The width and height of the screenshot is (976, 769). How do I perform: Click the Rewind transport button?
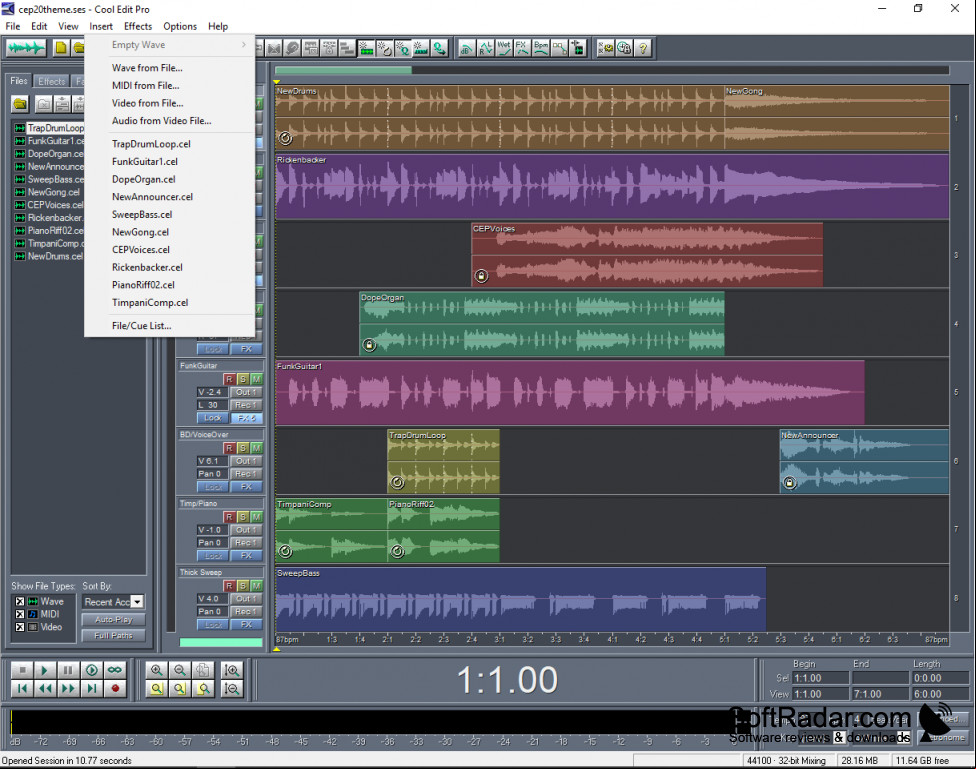(45, 688)
